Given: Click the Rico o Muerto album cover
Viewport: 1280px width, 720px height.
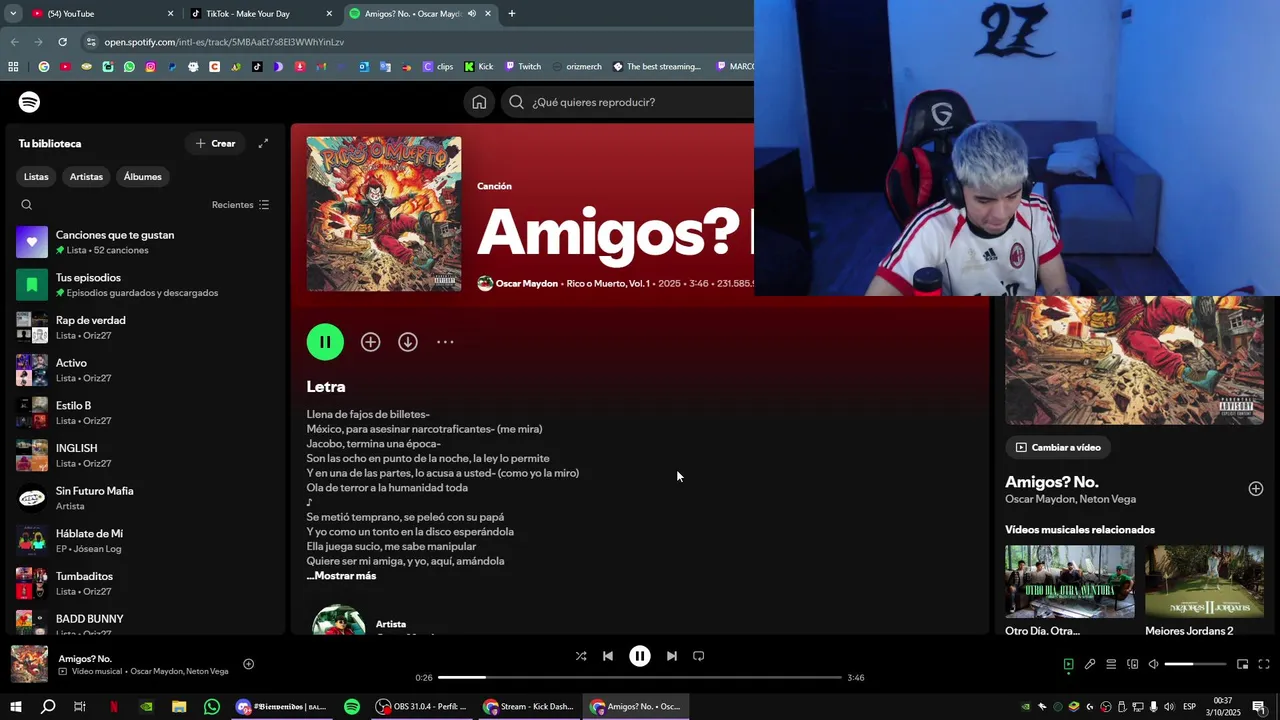Looking at the screenshot, I should click(384, 214).
